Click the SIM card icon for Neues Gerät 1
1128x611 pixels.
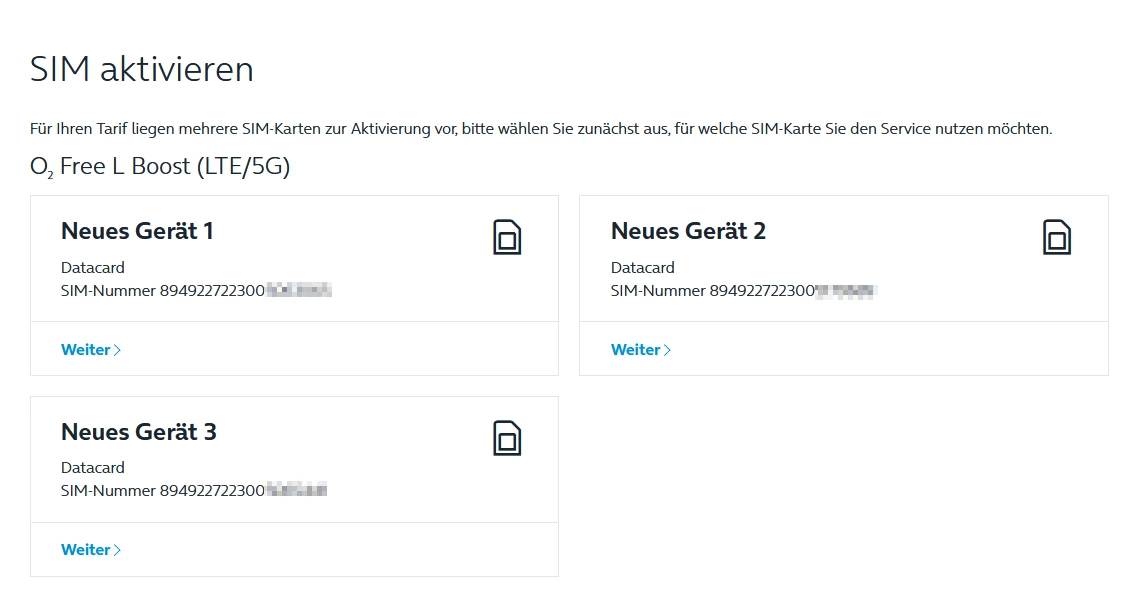[507, 238]
